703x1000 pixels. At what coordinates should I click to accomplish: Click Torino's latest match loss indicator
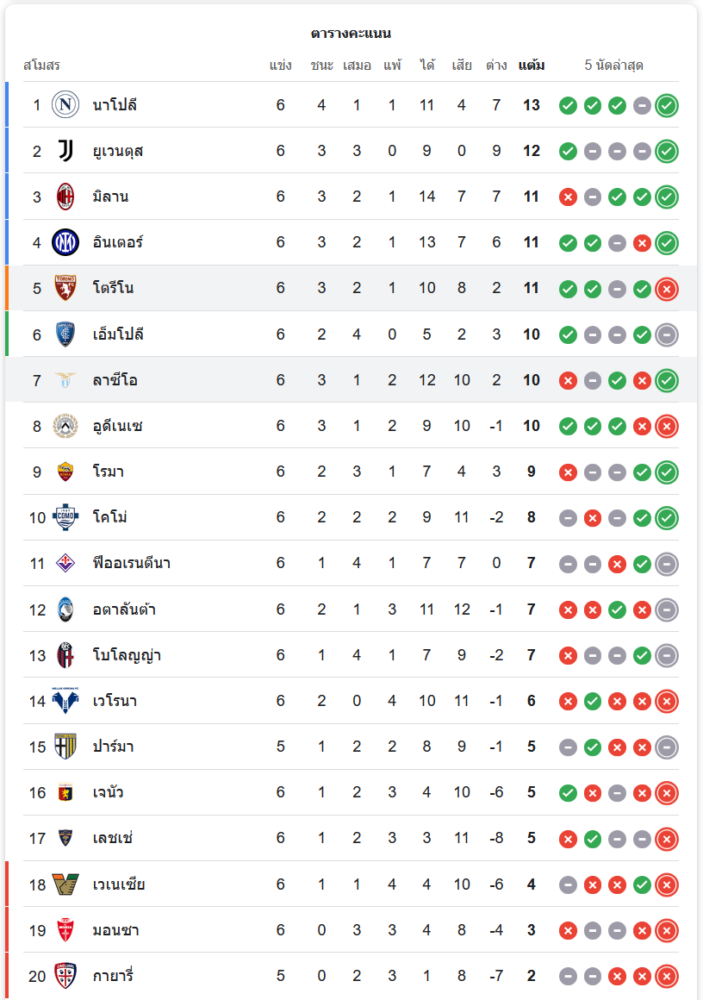[667, 288]
